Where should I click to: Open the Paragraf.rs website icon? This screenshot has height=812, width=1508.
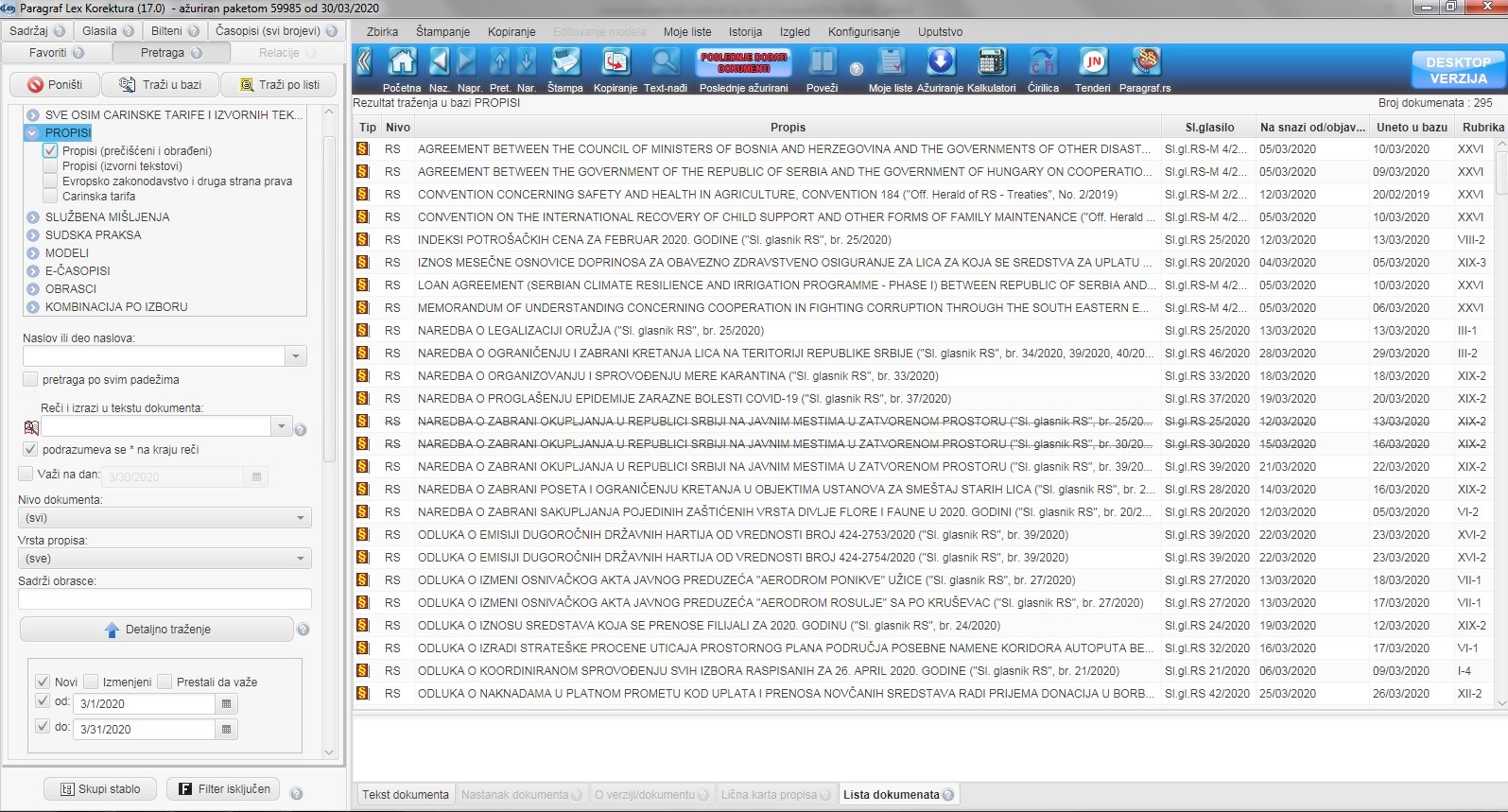1145,63
